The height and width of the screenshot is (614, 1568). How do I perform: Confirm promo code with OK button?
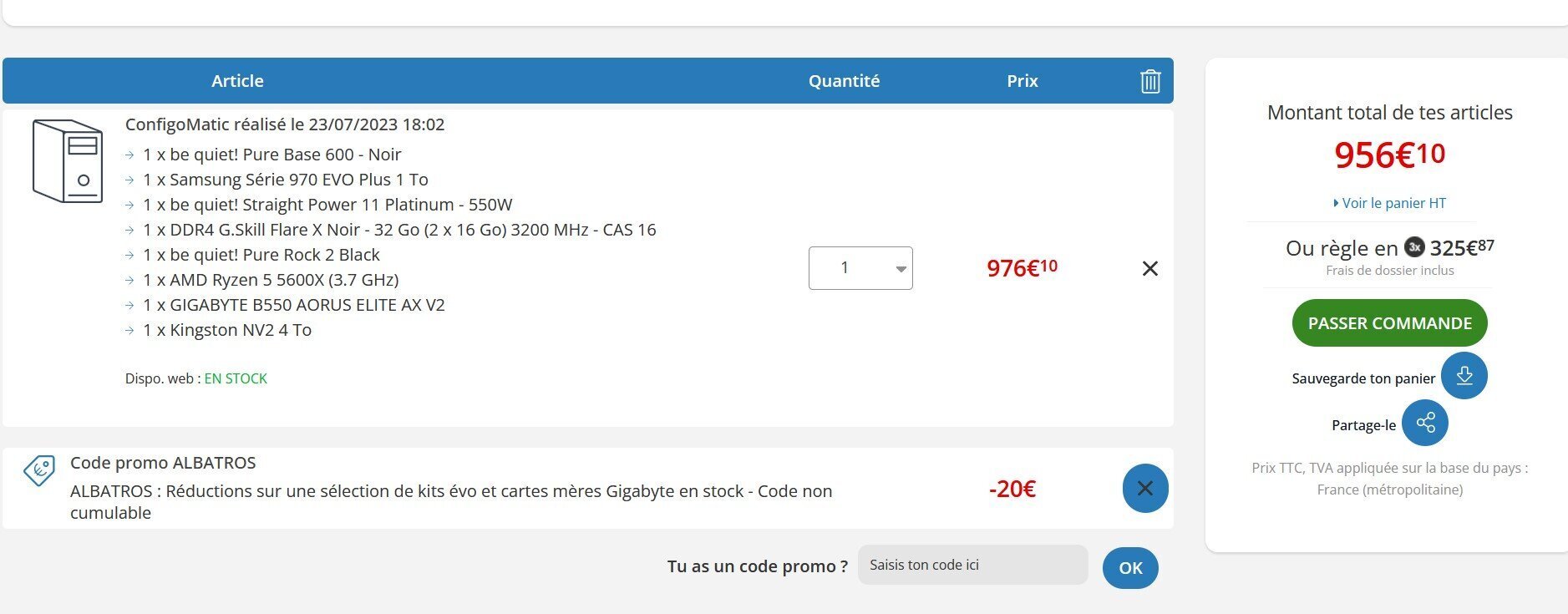[x=1130, y=567]
